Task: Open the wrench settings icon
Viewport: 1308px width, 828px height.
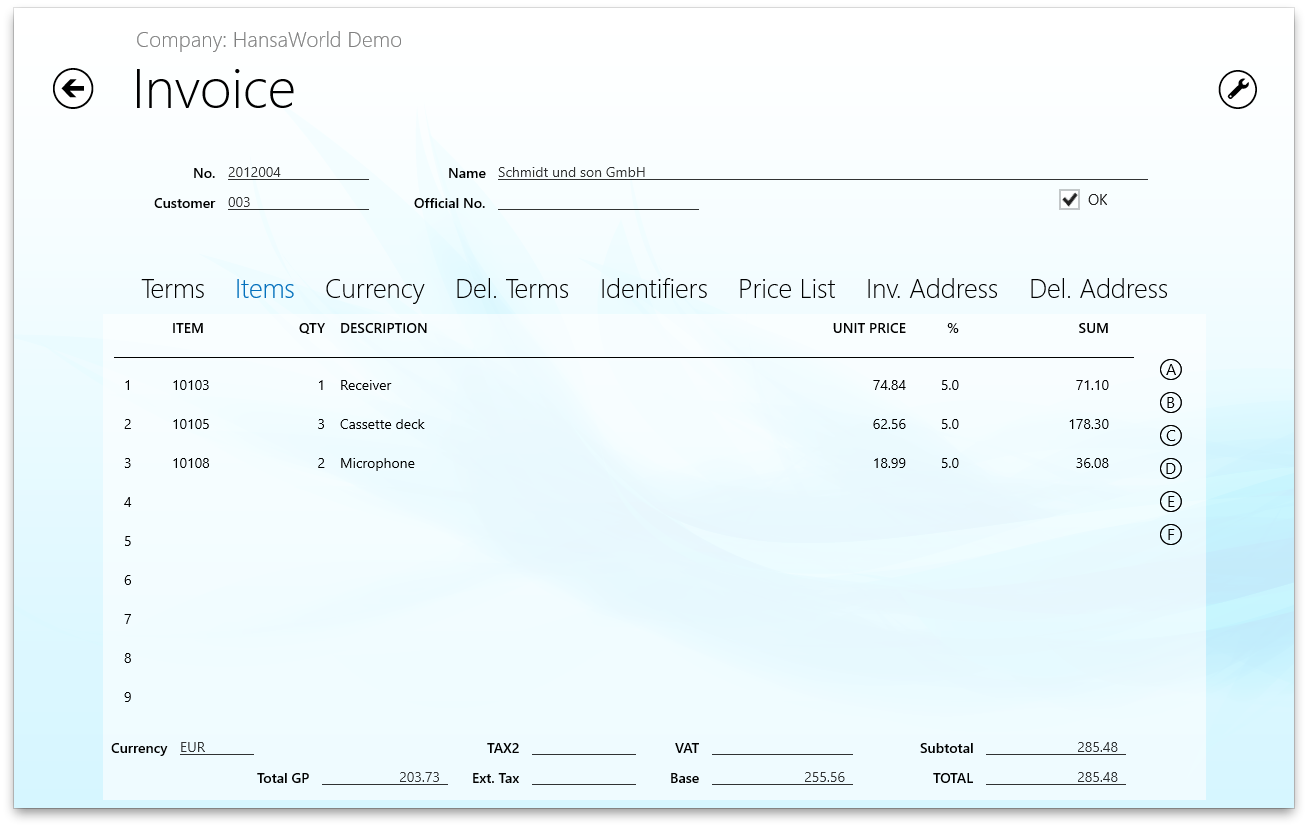Action: 1237,89
